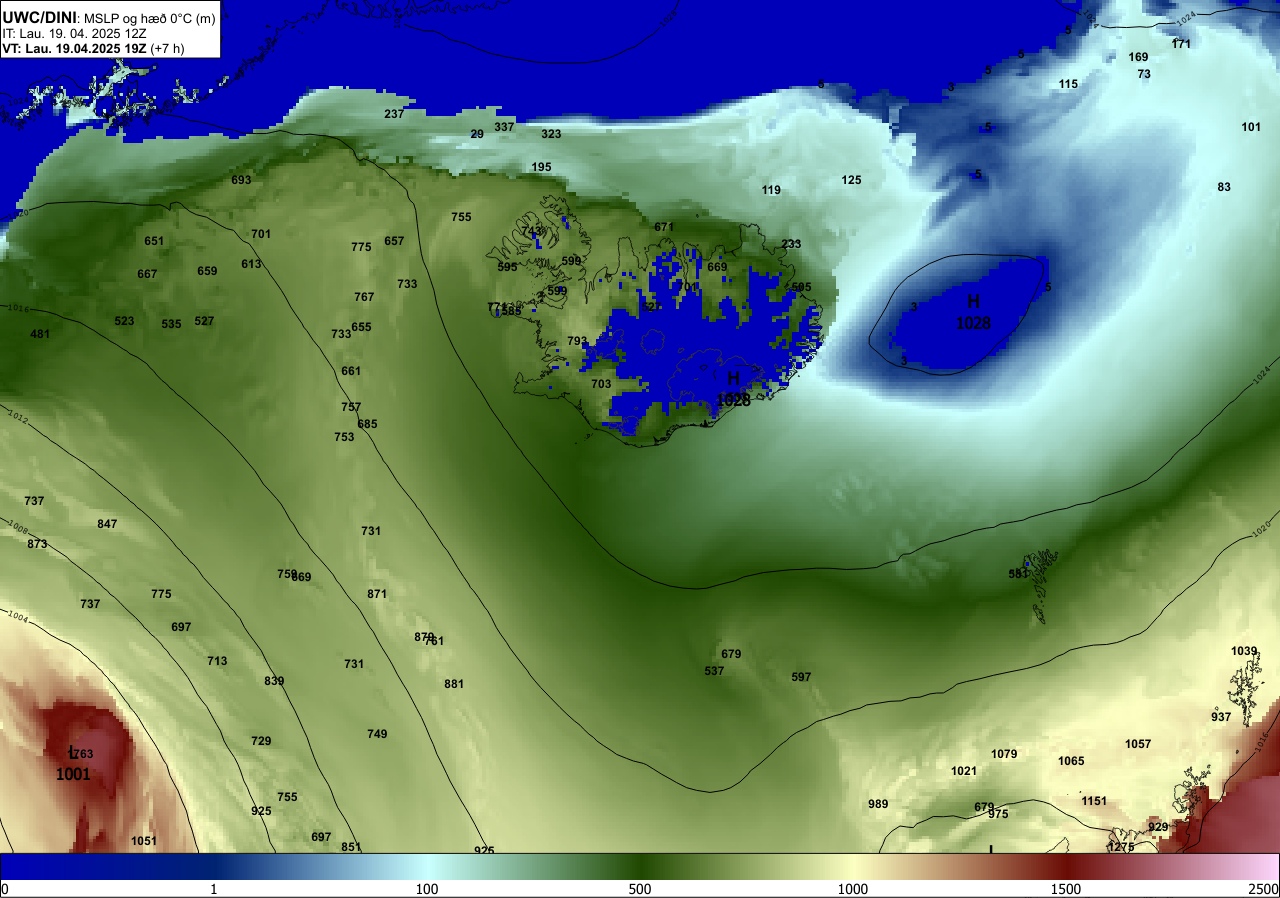
Task: Click the 125 height value
Action: click(x=851, y=180)
